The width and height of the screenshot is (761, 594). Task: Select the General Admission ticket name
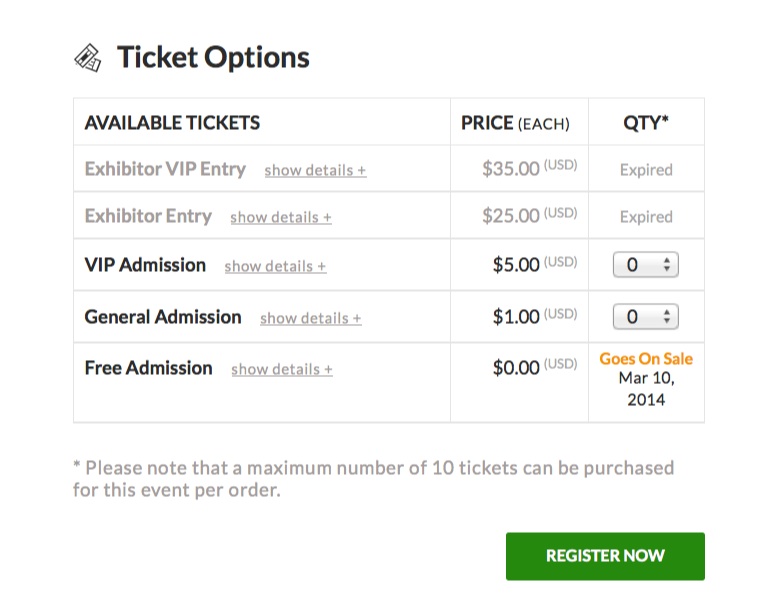[x=163, y=317]
